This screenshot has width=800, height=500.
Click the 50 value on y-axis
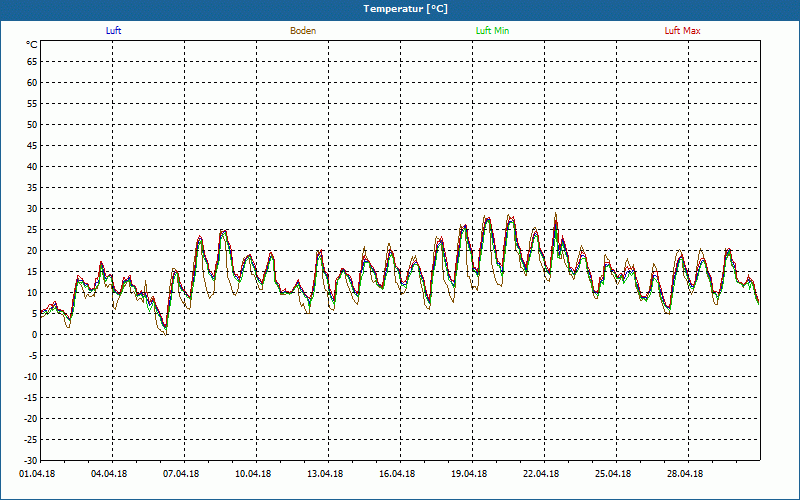(32, 124)
